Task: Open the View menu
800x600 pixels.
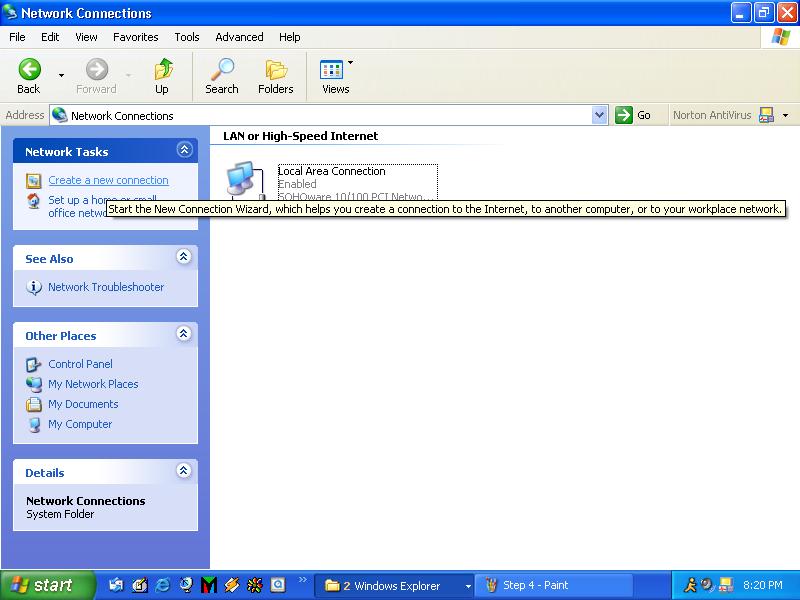Action: (x=86, y=37)
